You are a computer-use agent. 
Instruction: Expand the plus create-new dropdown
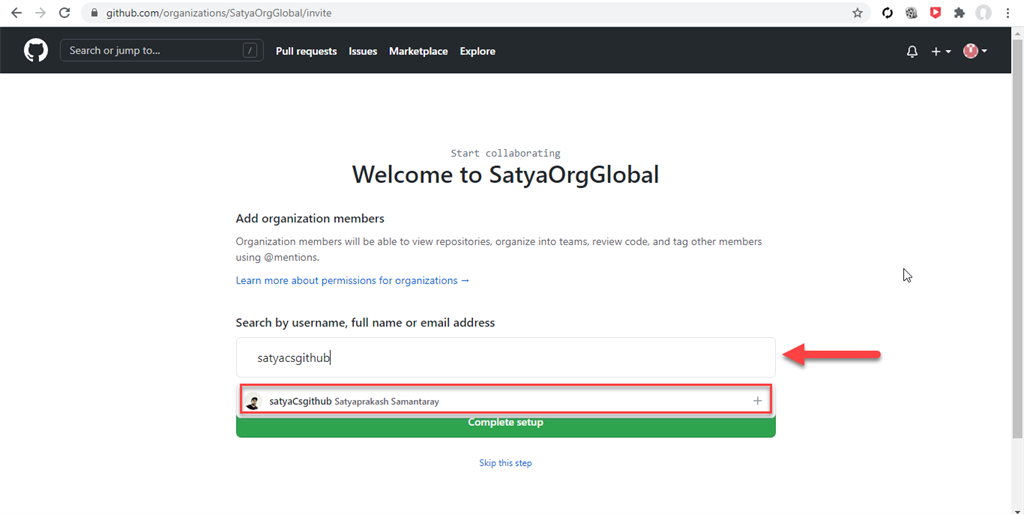click(x=940, y=51)
